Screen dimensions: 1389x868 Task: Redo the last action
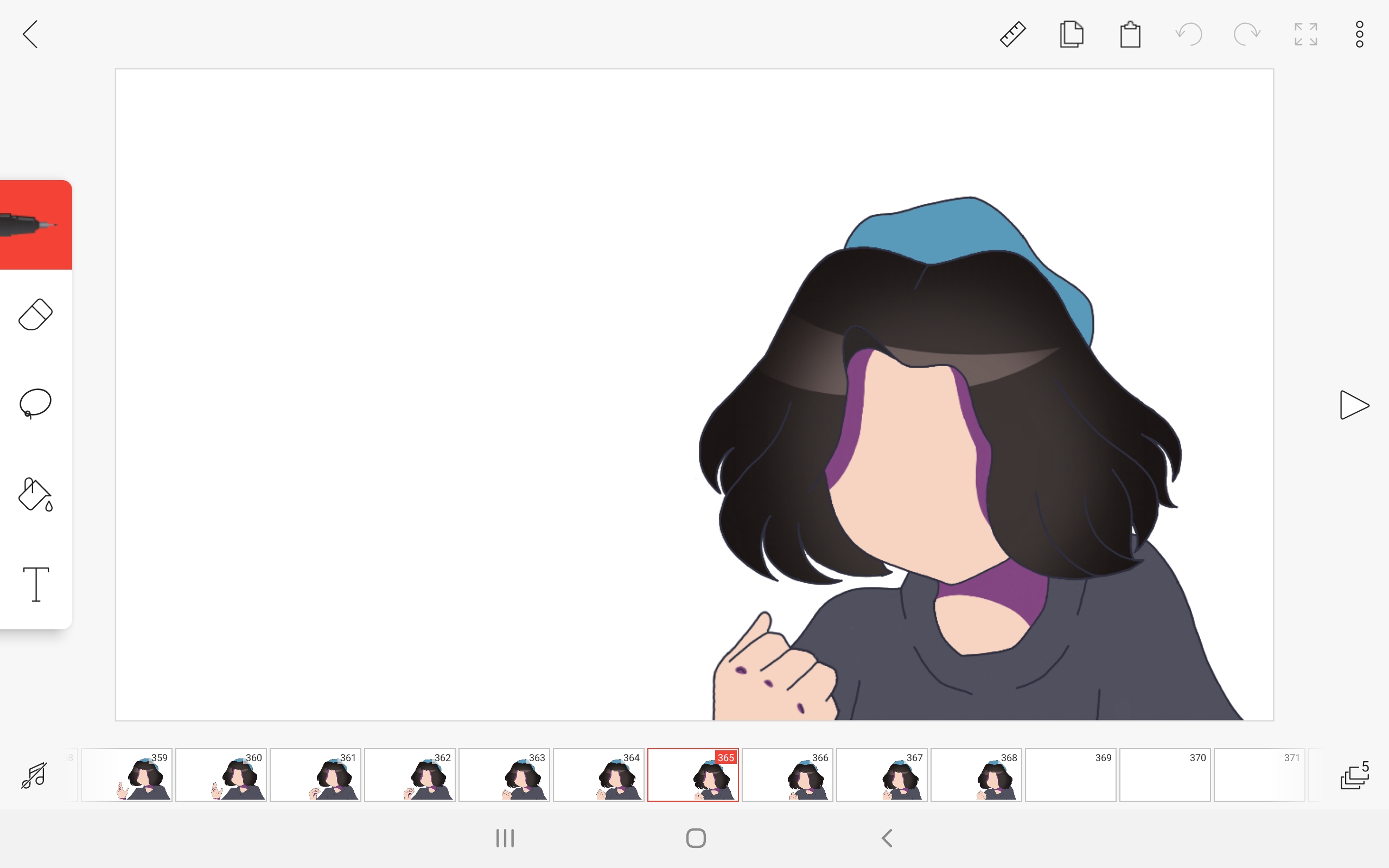point(1247,34)
